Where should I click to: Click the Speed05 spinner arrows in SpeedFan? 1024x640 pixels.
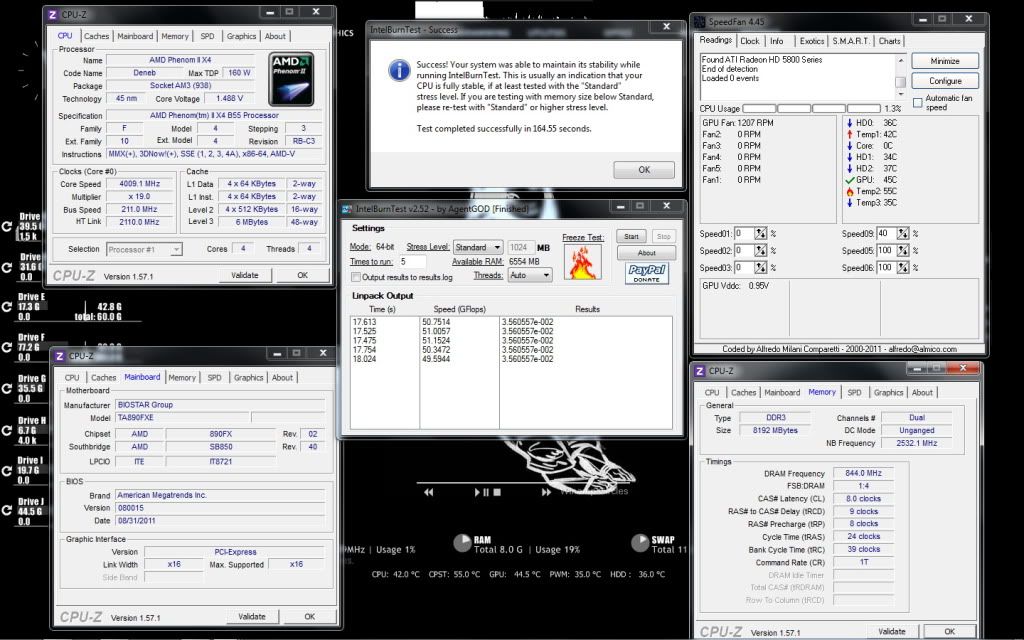(903, 251)
